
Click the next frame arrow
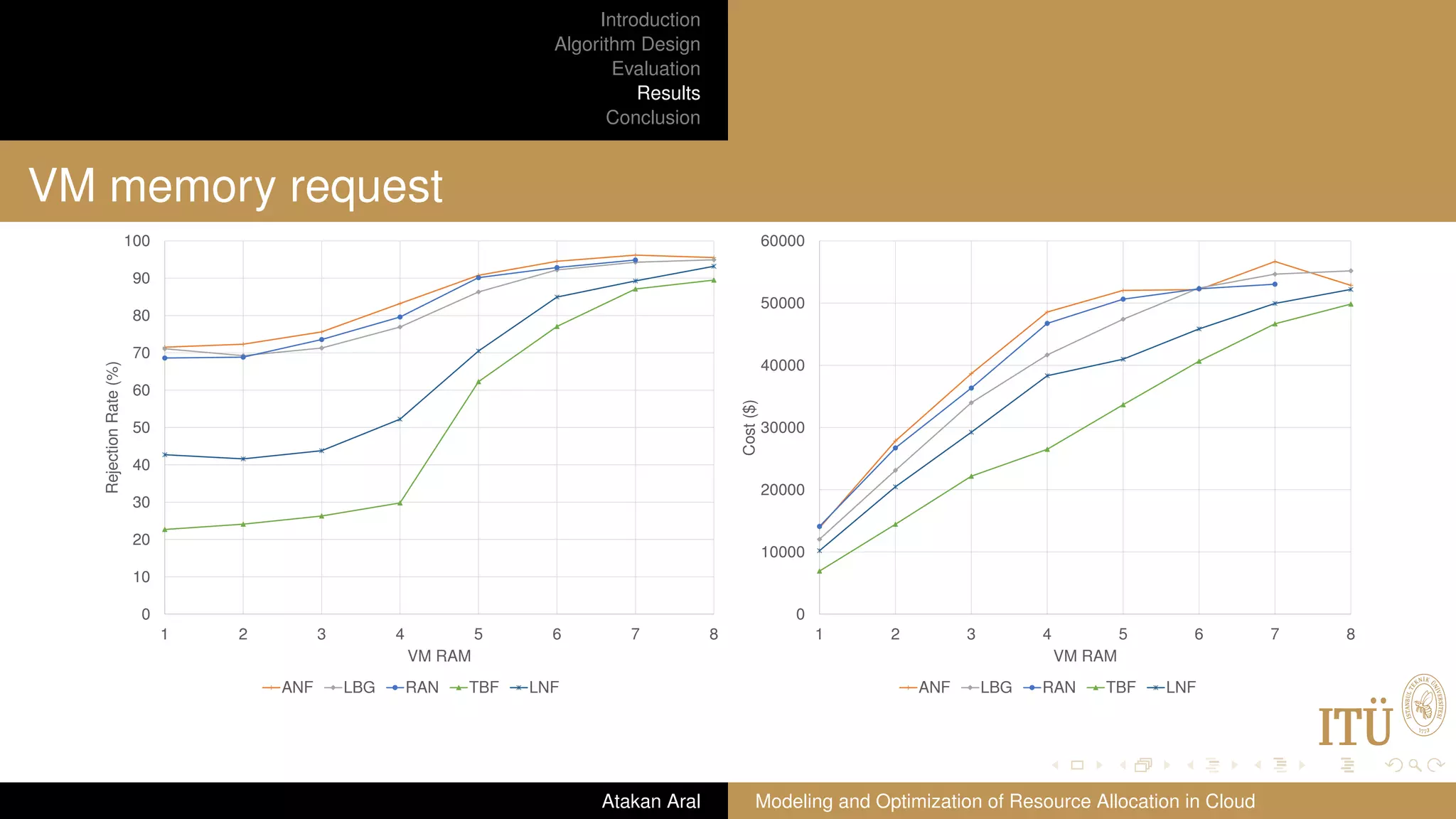[1167, 765]
